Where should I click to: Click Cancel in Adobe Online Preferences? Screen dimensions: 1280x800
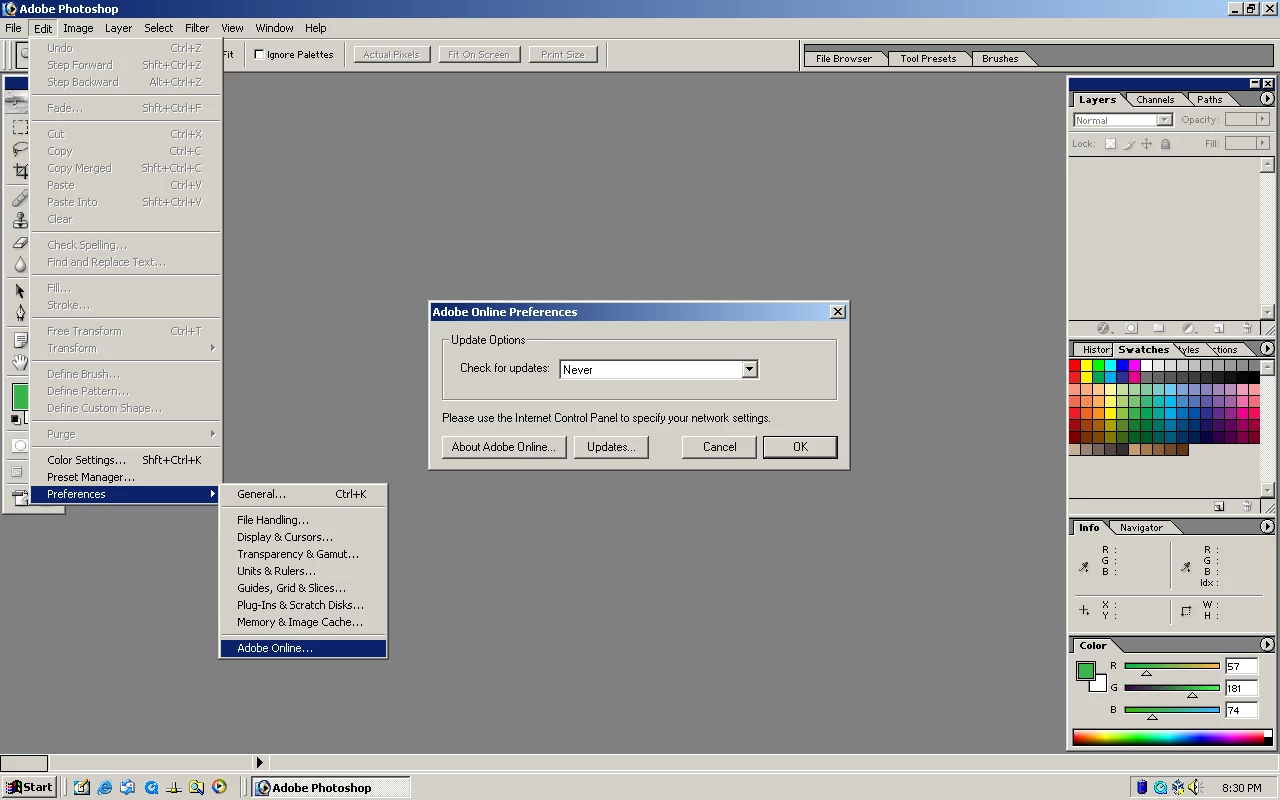719,447
